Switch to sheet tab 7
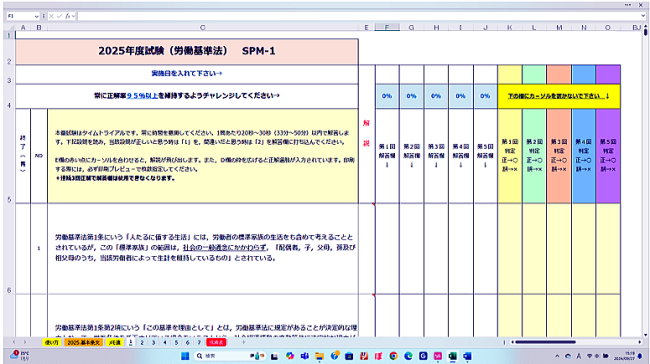 point(199,342)
